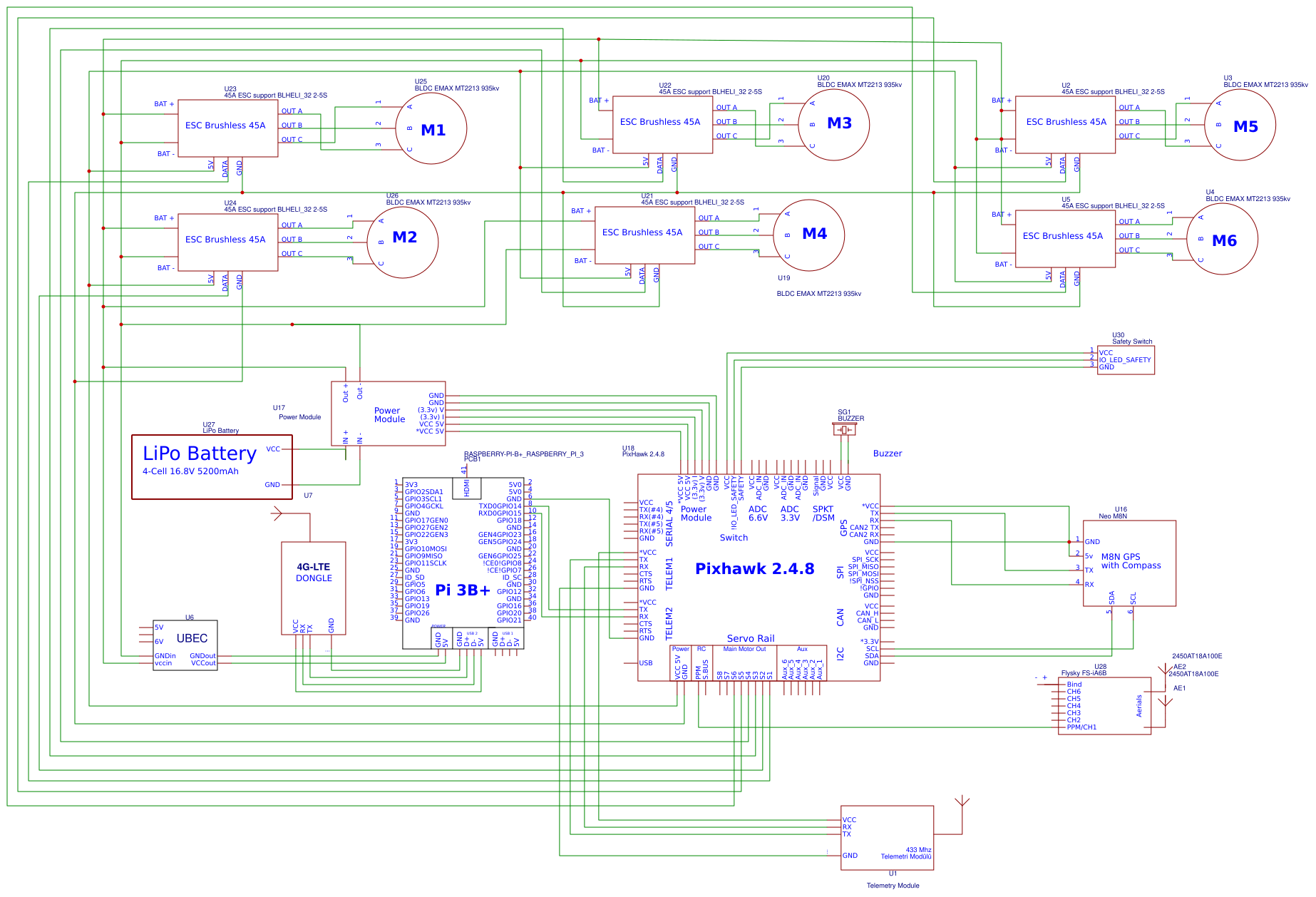Image resolution: width=1316 pixels, height=897 pixels.
Task: Click the IO_LED_SAFETY pin on Safety Switch
Action: tap(1125, 360)
